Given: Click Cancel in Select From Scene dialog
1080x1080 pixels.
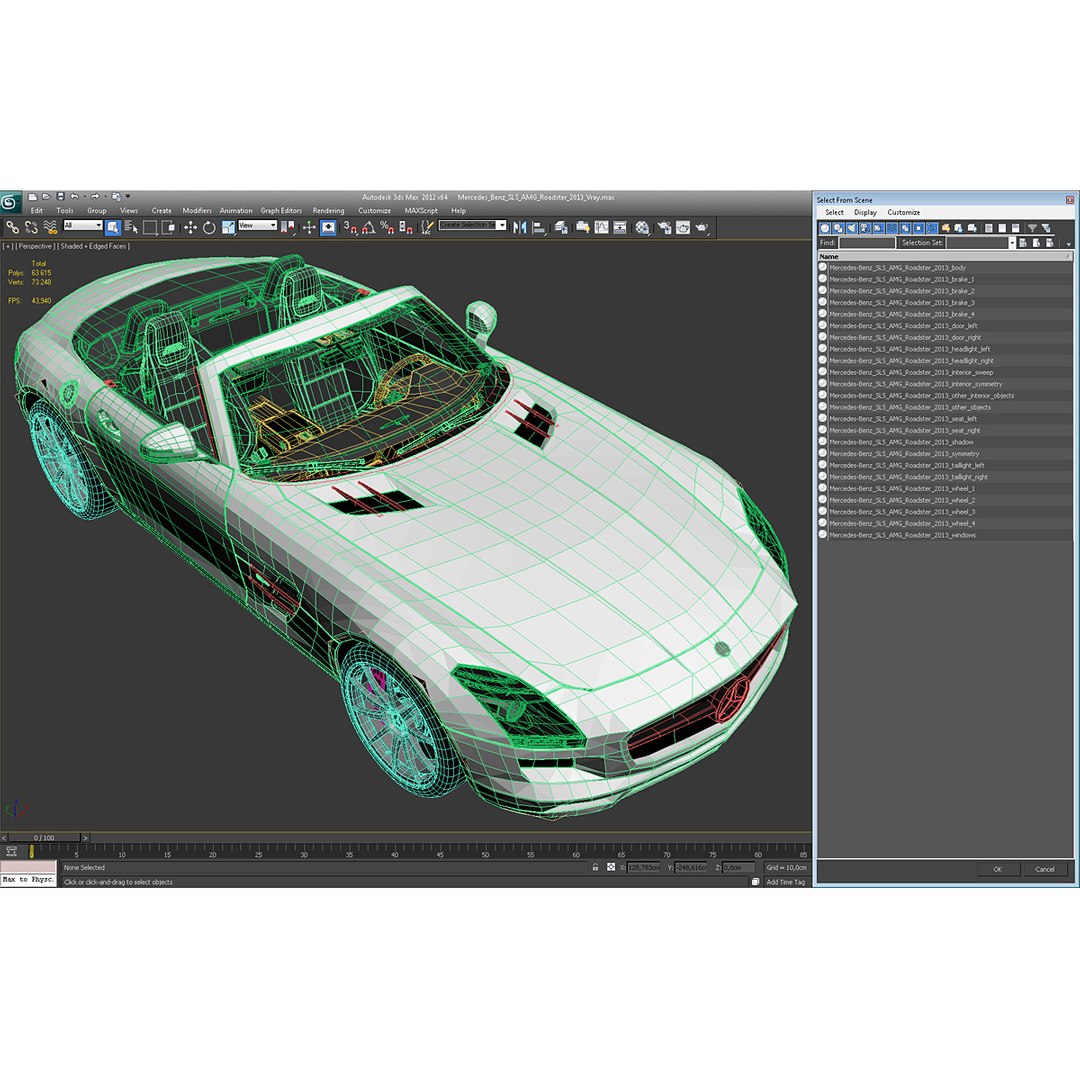Looking at the screenshot, I should click(1045, 869).
